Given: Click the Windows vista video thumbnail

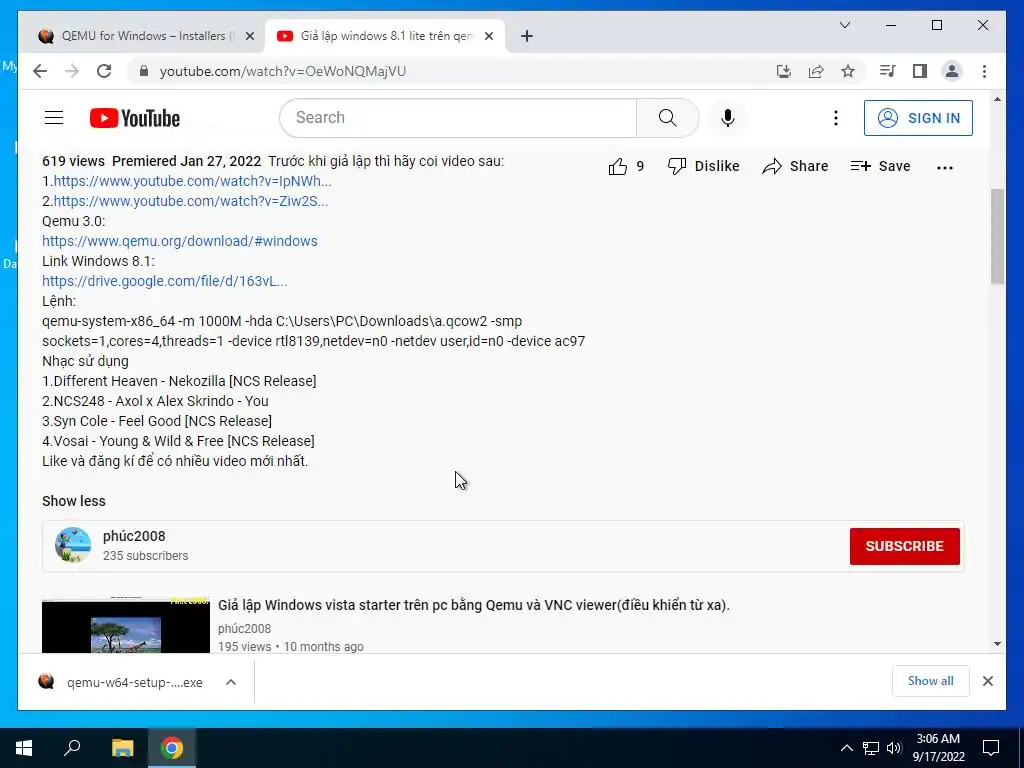Looking at the screenshot, I should point(126,626).
